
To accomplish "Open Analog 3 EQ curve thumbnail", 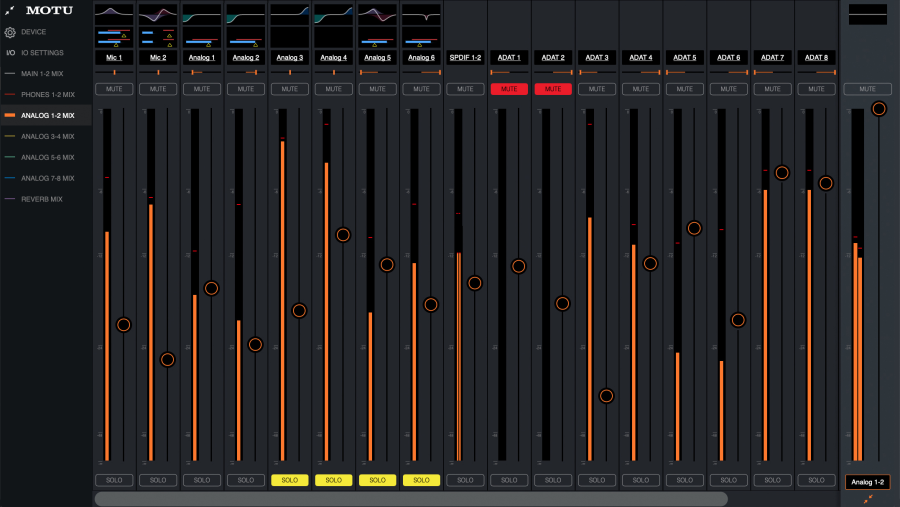I will [x=290, y=14].
